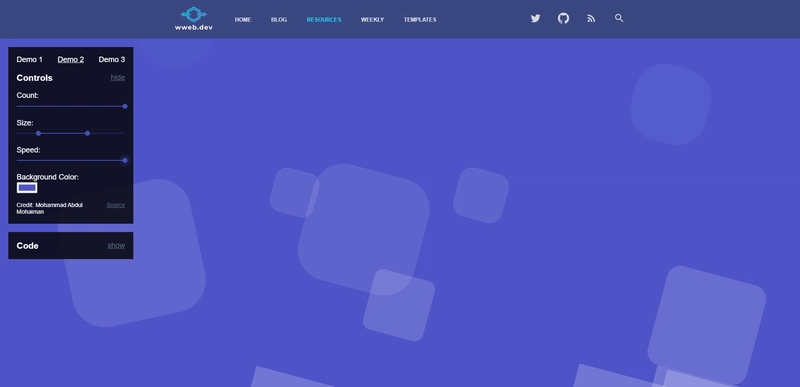
Task: Open the Blog menu item
Action: (279, 19)
